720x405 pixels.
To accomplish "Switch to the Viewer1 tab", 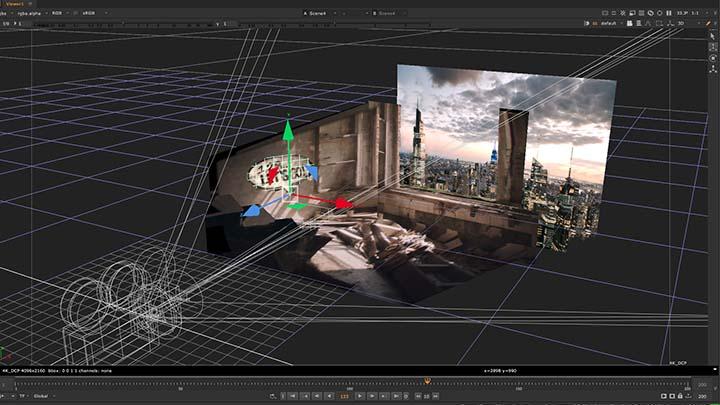I will coord(15,4).
